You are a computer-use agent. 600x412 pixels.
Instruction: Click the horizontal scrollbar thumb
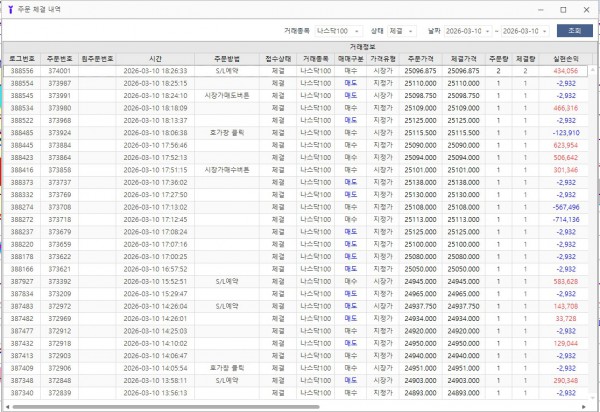coord(166,407)
